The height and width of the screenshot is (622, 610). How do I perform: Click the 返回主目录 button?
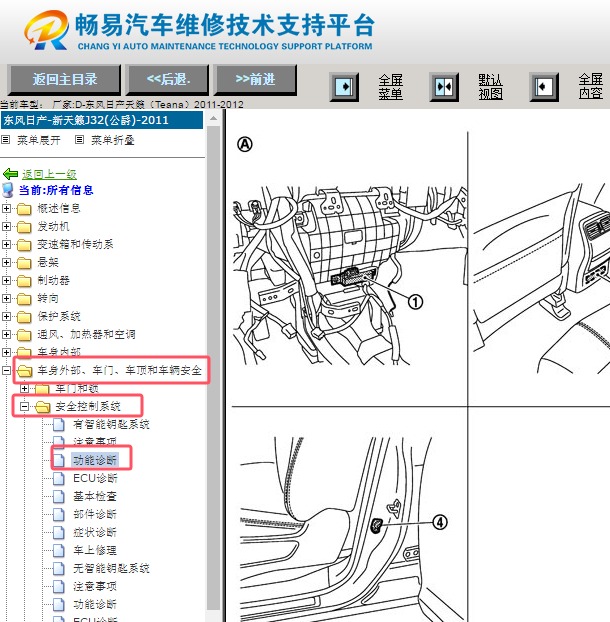(x=65, y=80)
